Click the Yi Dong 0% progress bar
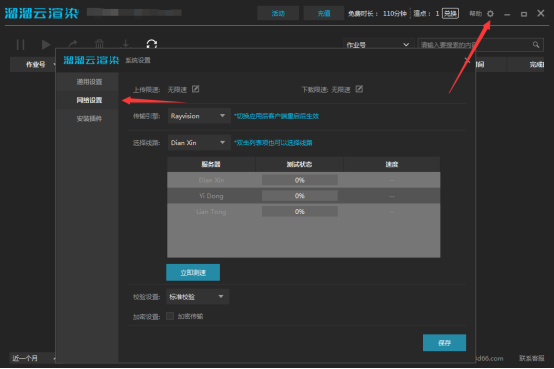 tap(300, 195)
